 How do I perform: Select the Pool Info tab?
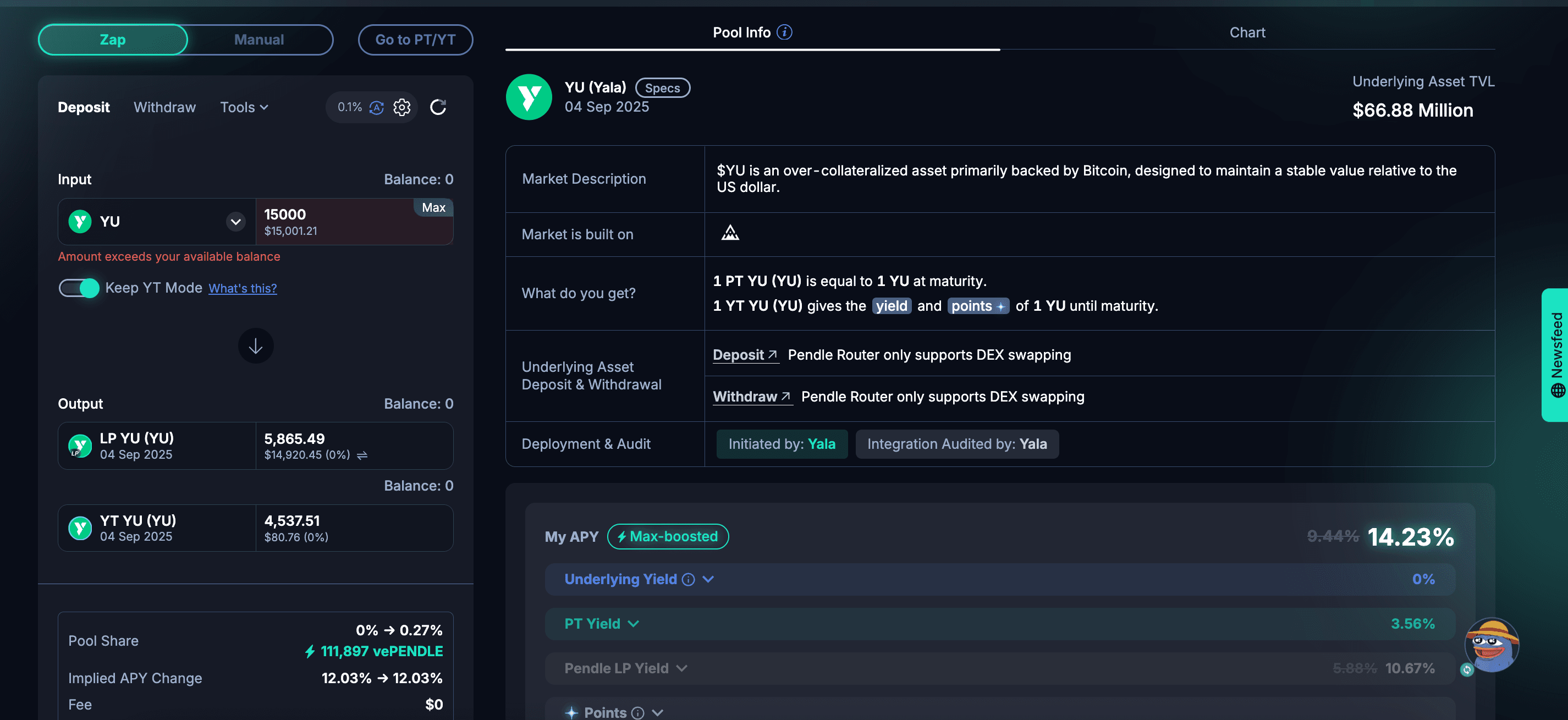752,32
